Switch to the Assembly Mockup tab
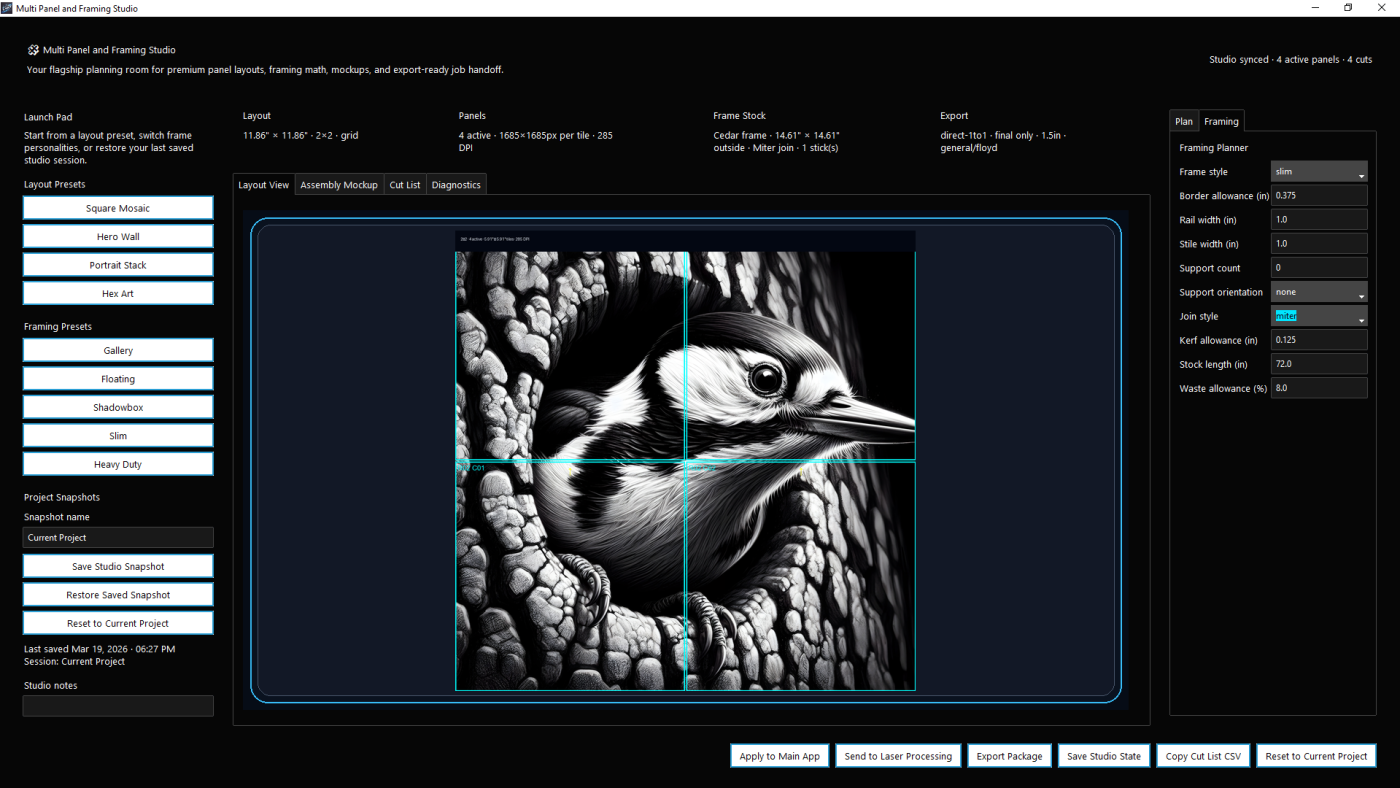This screenshot has height=788, width=1400. [339, 185]
